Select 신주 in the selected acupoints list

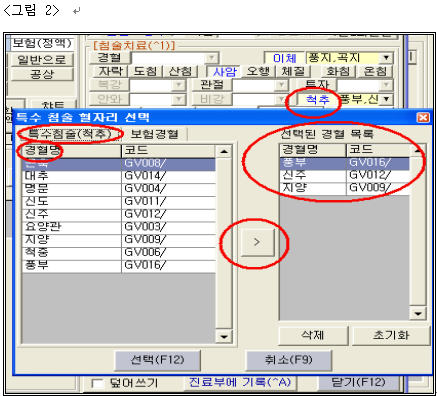[x=344, y=175]
